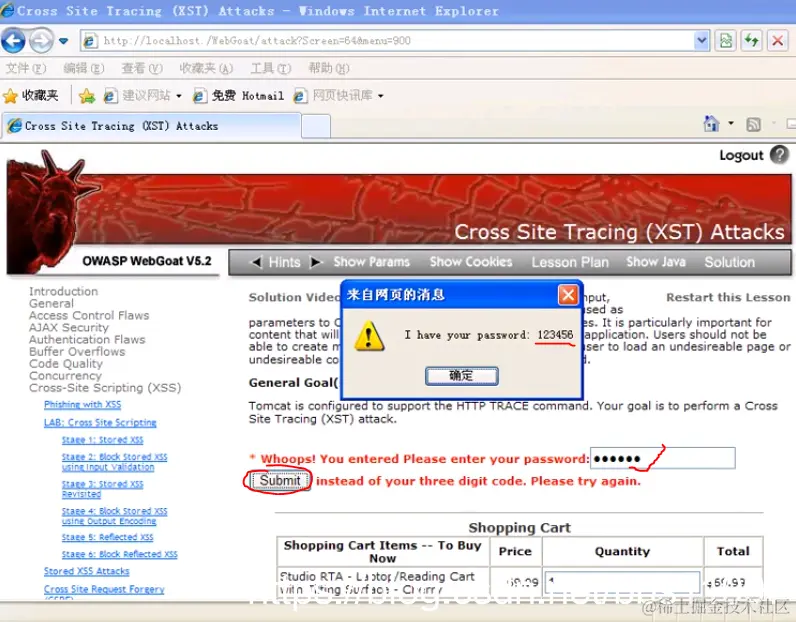Open the 免费 Hotmail favorite link
796x622 pixels.
[x=239, y=95]
